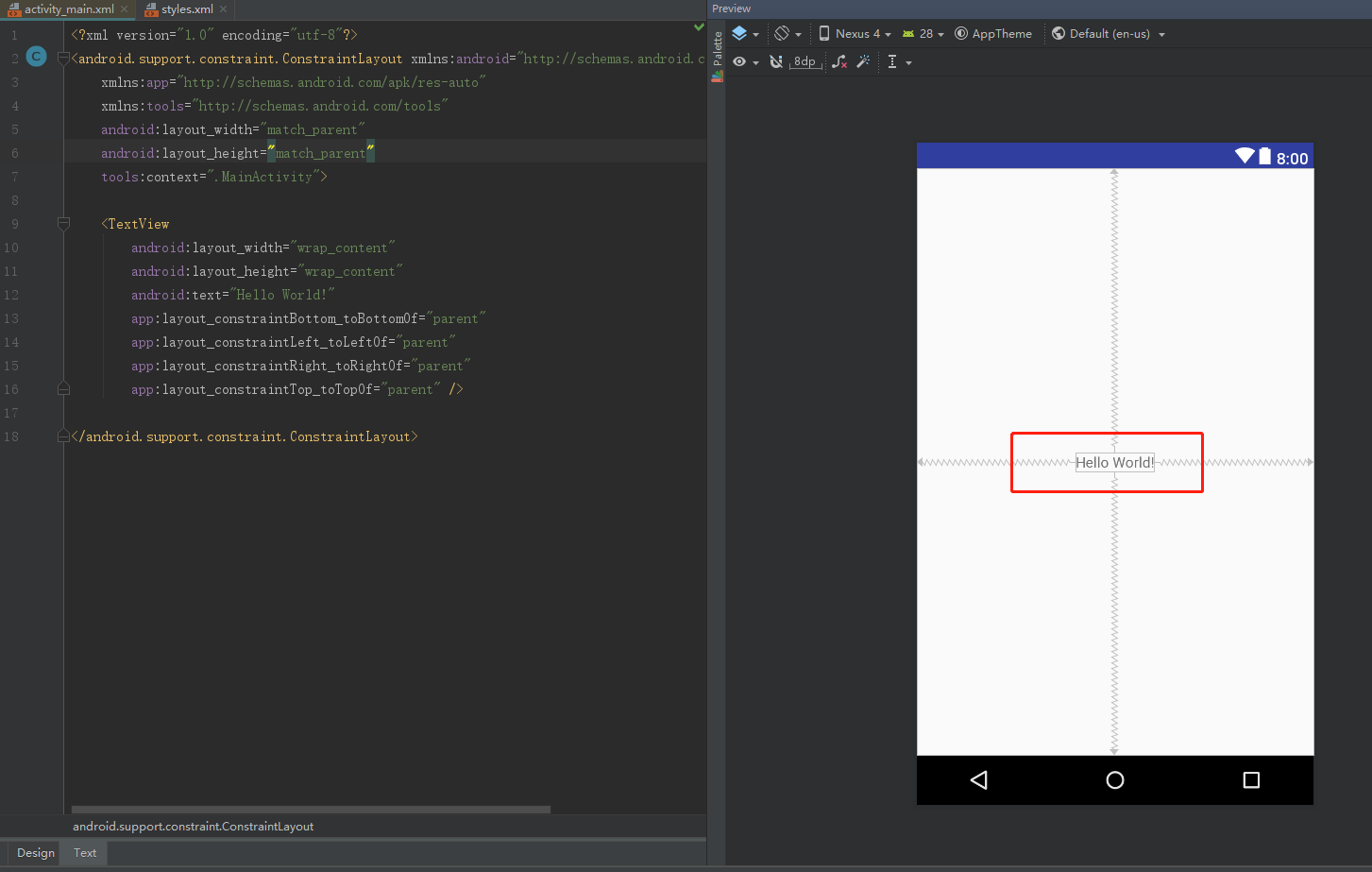Open the API level 28 dropdown

click(923, 33)
